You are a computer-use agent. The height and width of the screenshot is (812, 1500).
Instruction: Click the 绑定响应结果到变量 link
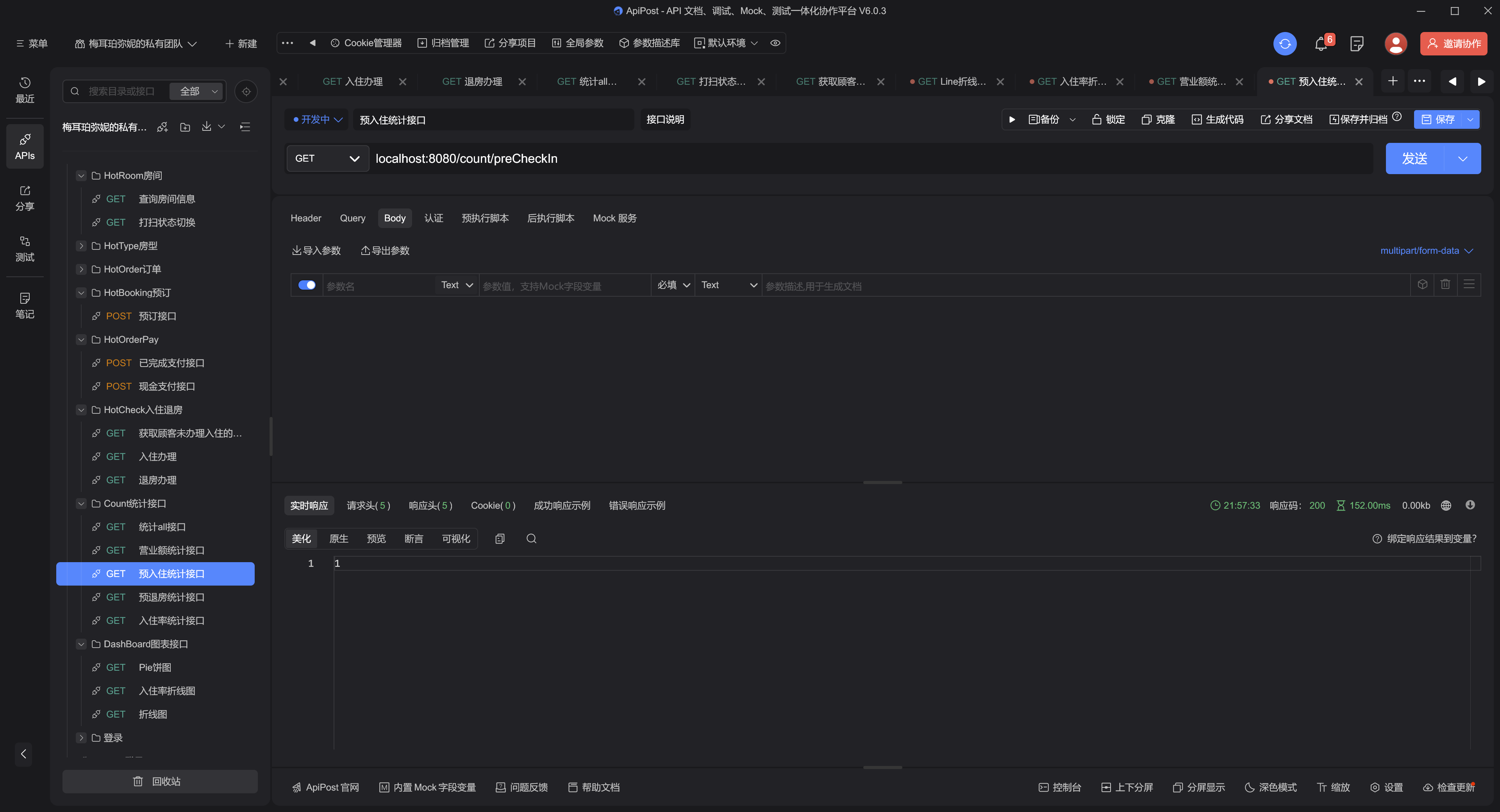tap(1425, 538)
